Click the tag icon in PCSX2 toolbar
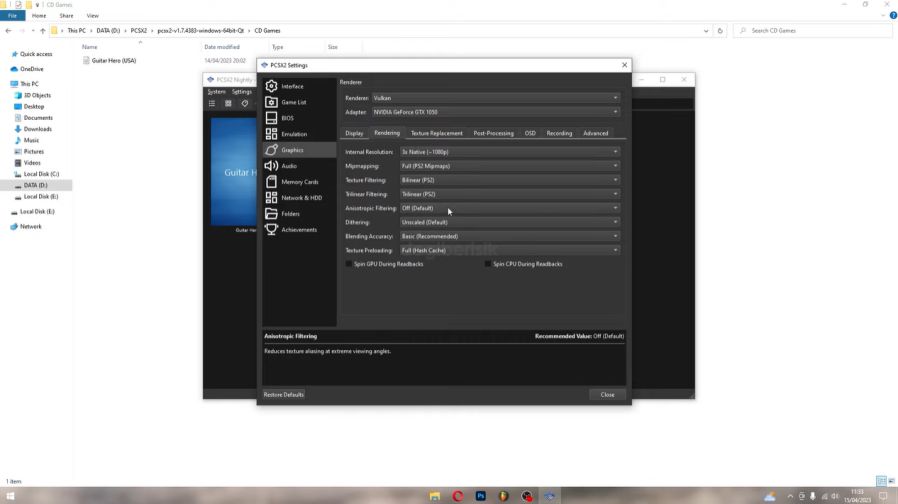The width and height of the screenshot is (898, 504). tap(245, 104)
